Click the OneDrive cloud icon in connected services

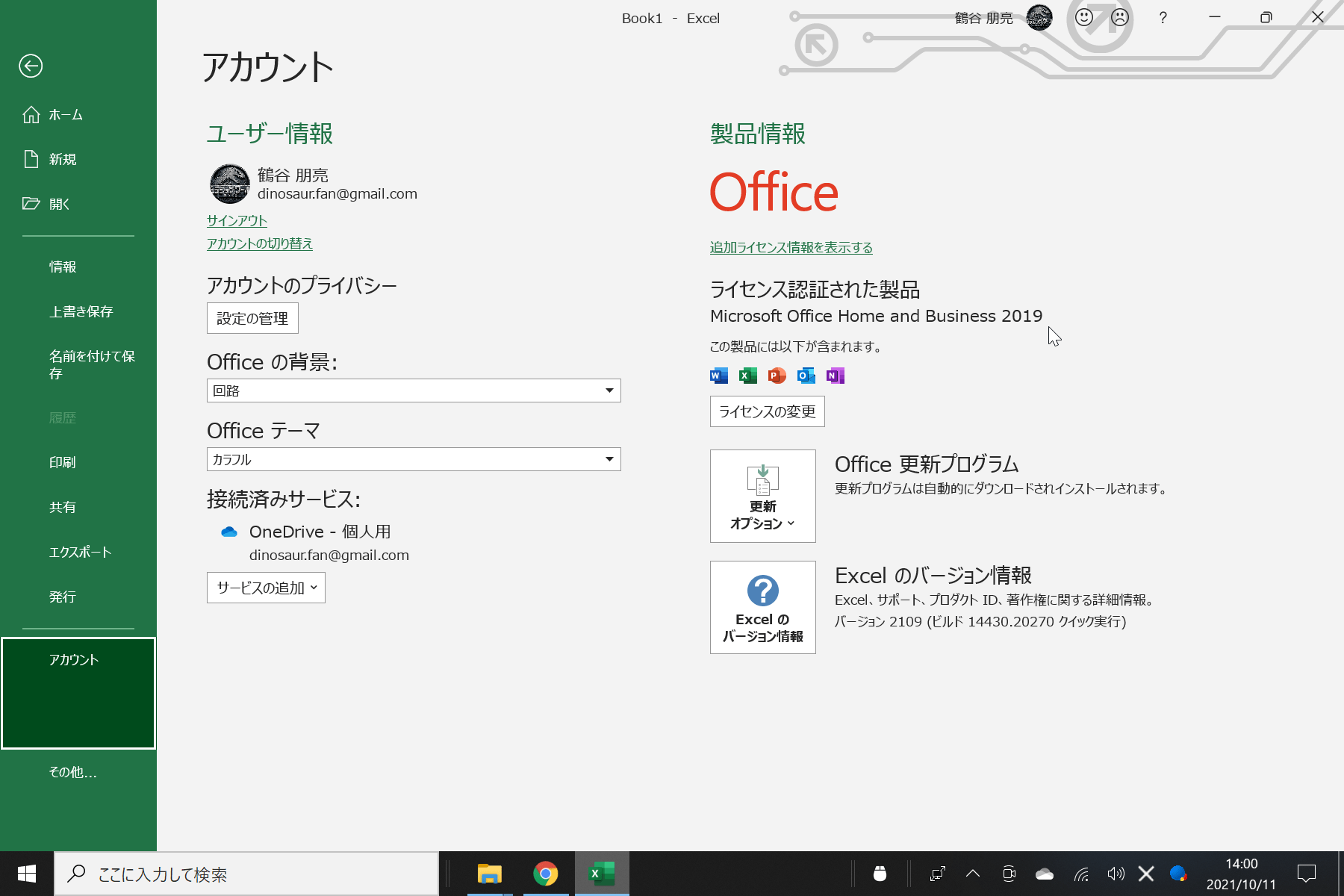click(229, 532)
